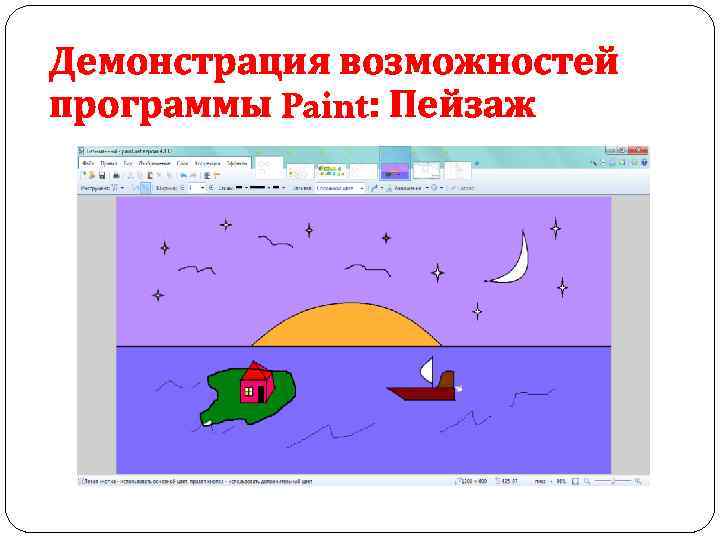The image size is (720, 540).
Task: Open the line width dropdown arrow
Action: point(202,188)
